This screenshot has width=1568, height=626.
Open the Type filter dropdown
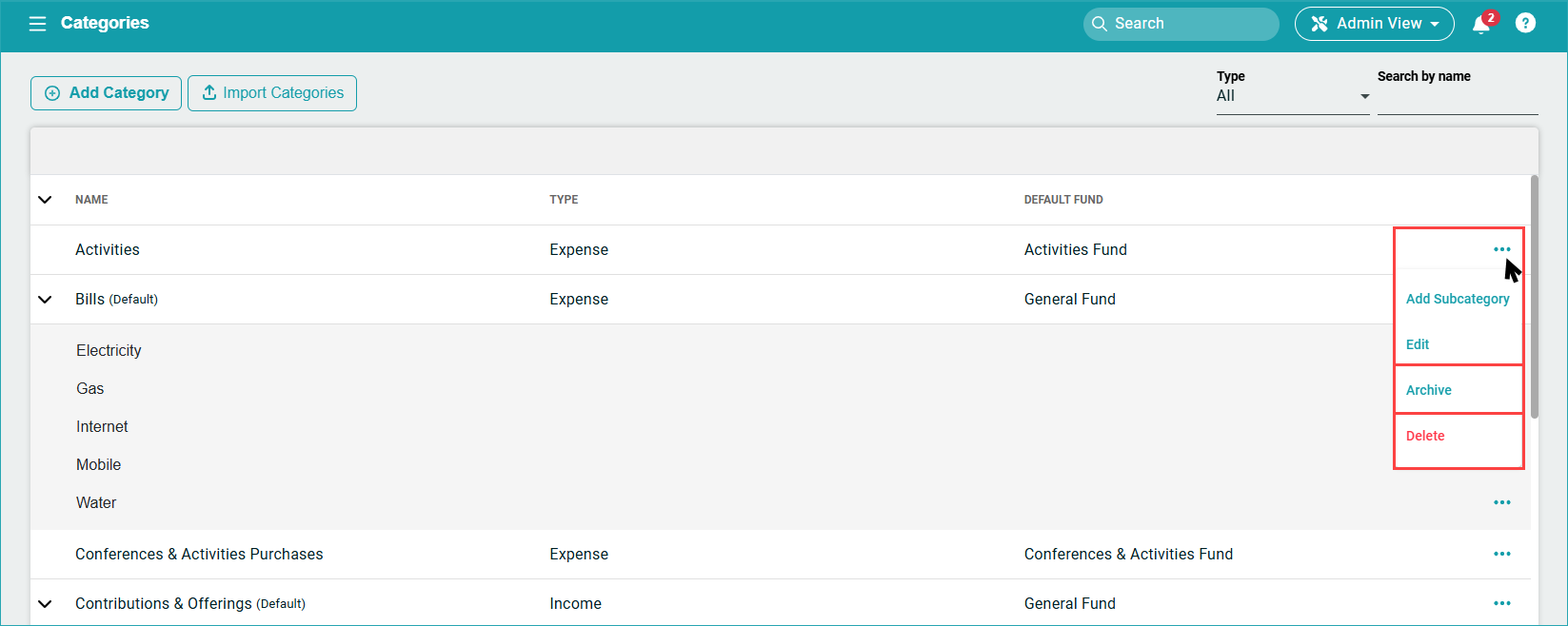pos(1292,96)
